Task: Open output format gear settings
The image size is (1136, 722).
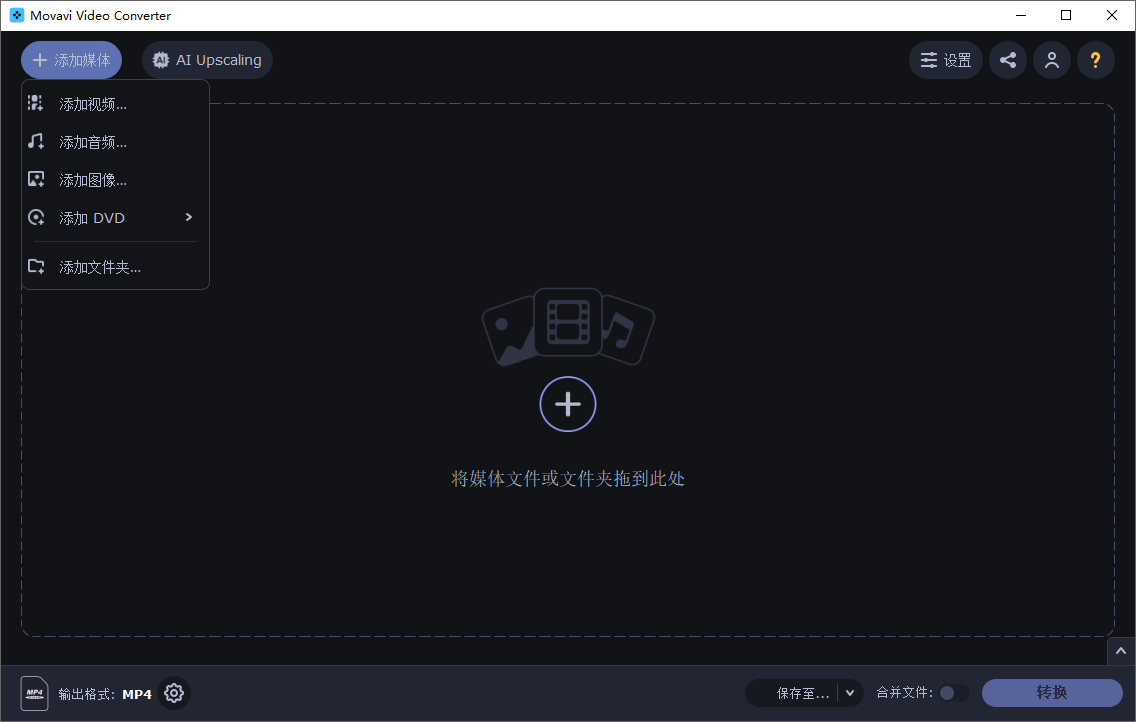Action: coord(174,693)
